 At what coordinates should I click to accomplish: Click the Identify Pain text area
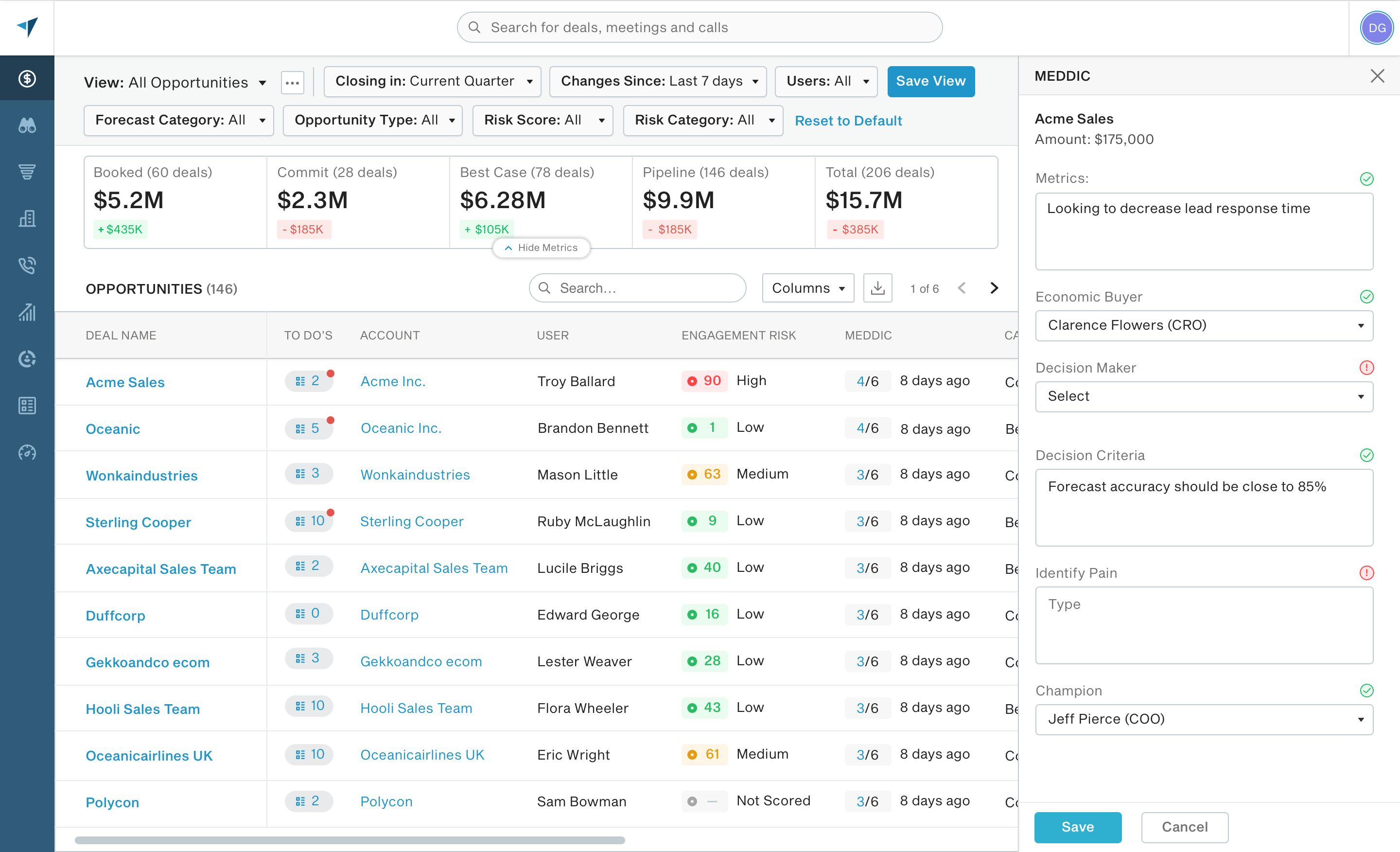pyautogui.click(x=1204, y=625)
